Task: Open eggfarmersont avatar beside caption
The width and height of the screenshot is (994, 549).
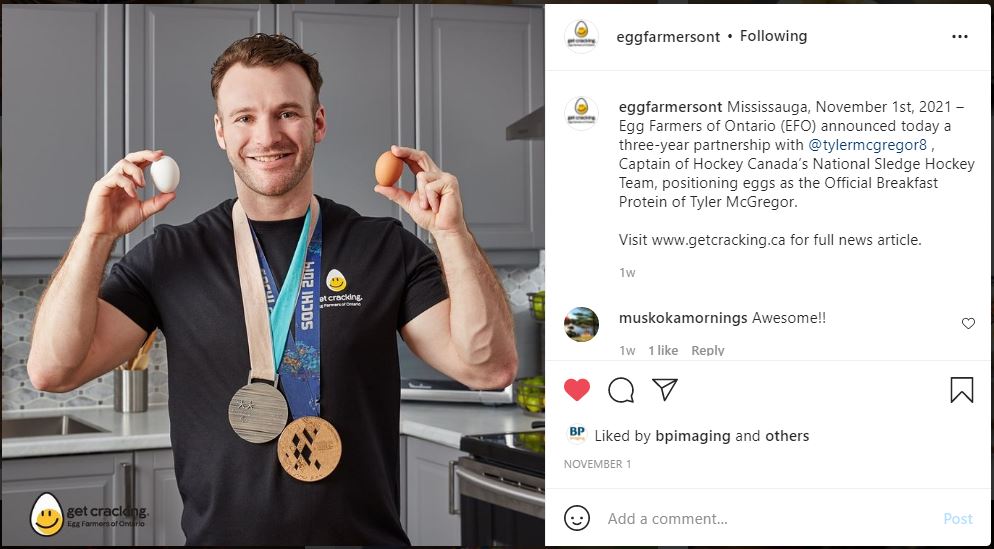Action: click(x=581, y=113)
